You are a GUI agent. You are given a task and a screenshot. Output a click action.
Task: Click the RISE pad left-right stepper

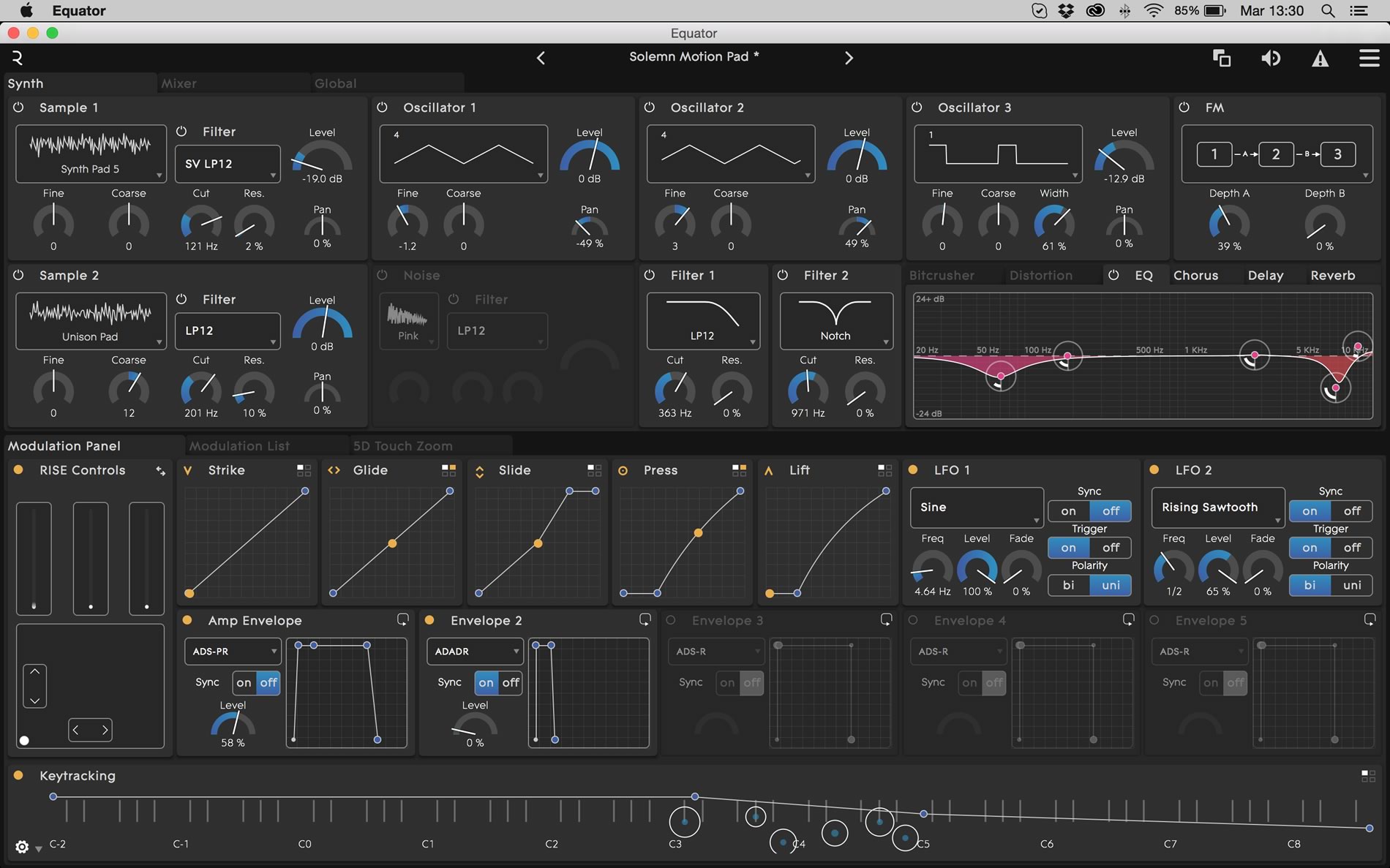(x=90, y=730)
